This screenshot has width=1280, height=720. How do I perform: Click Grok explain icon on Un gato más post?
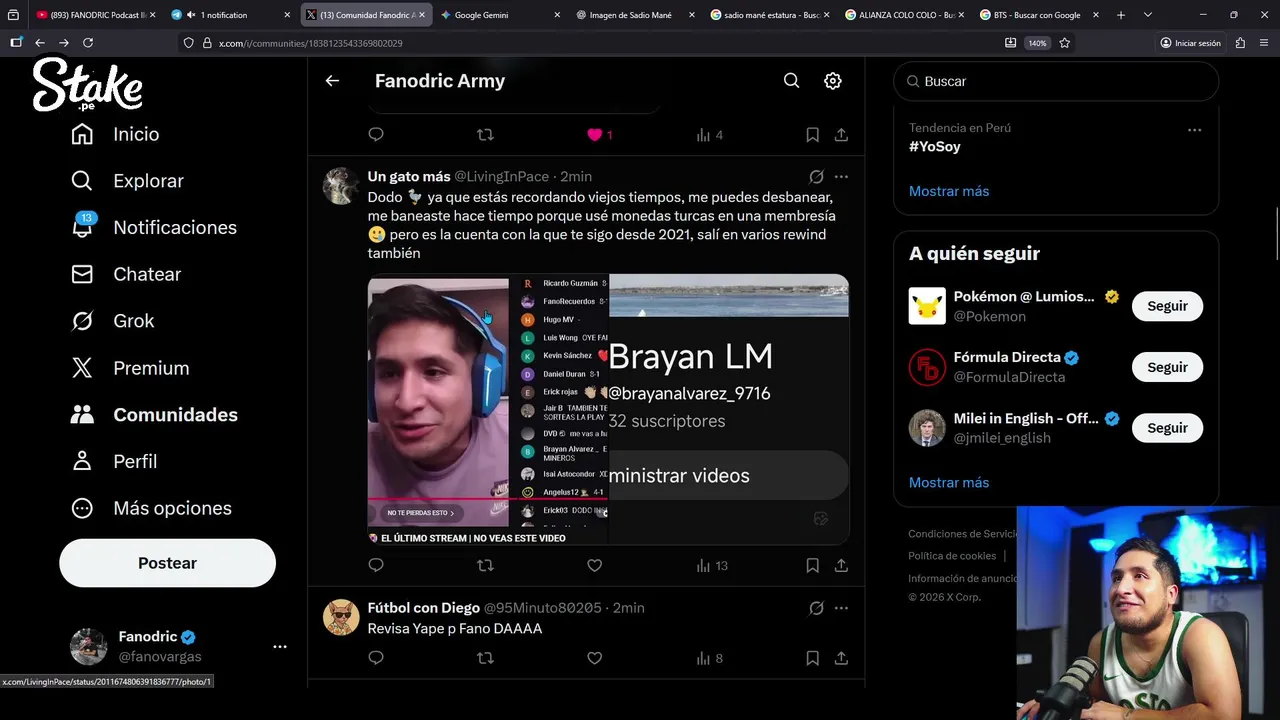click(x=816, y=177)
